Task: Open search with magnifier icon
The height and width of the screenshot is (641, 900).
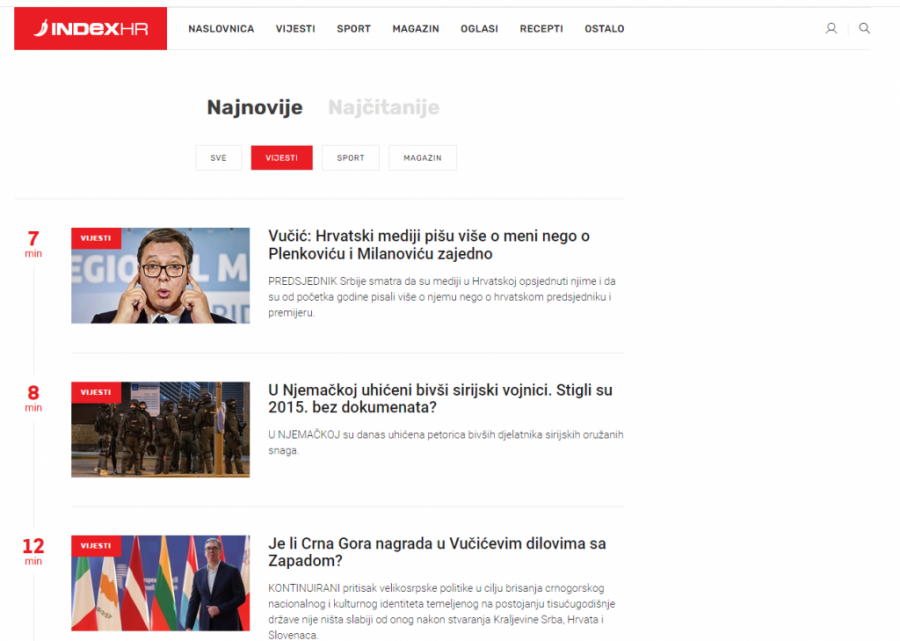Action: click(x=864, y=29)
